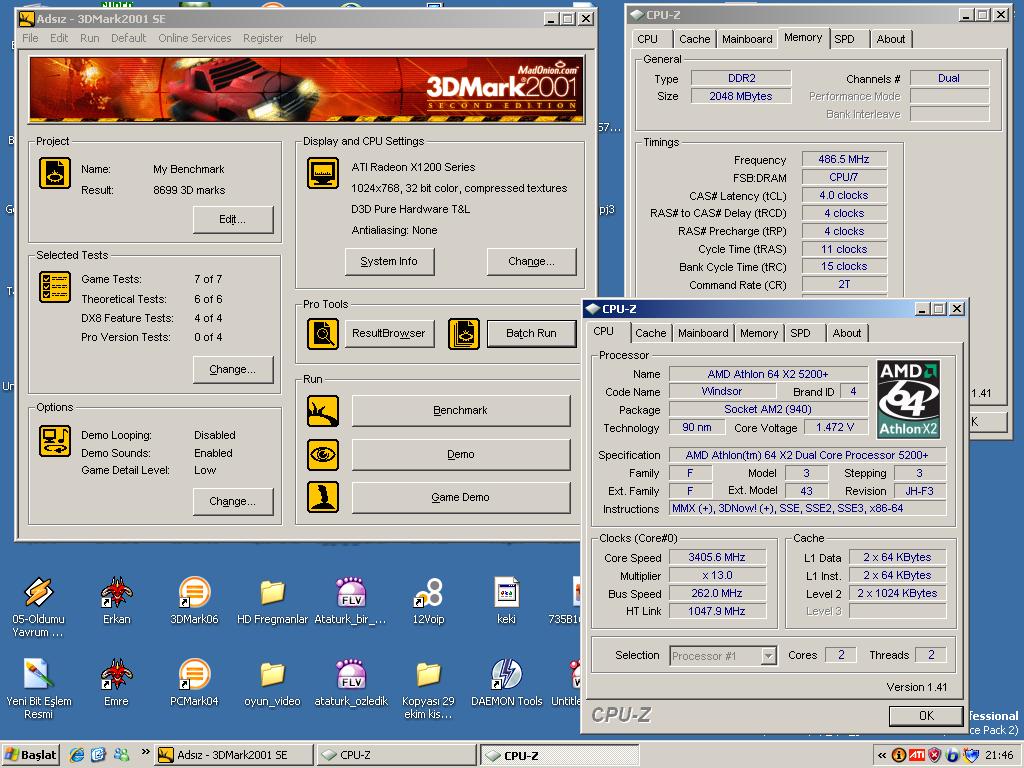The image size is (1024, 768).
Task: Select the 12Voip desktop icon
Action: coord(428,593)
